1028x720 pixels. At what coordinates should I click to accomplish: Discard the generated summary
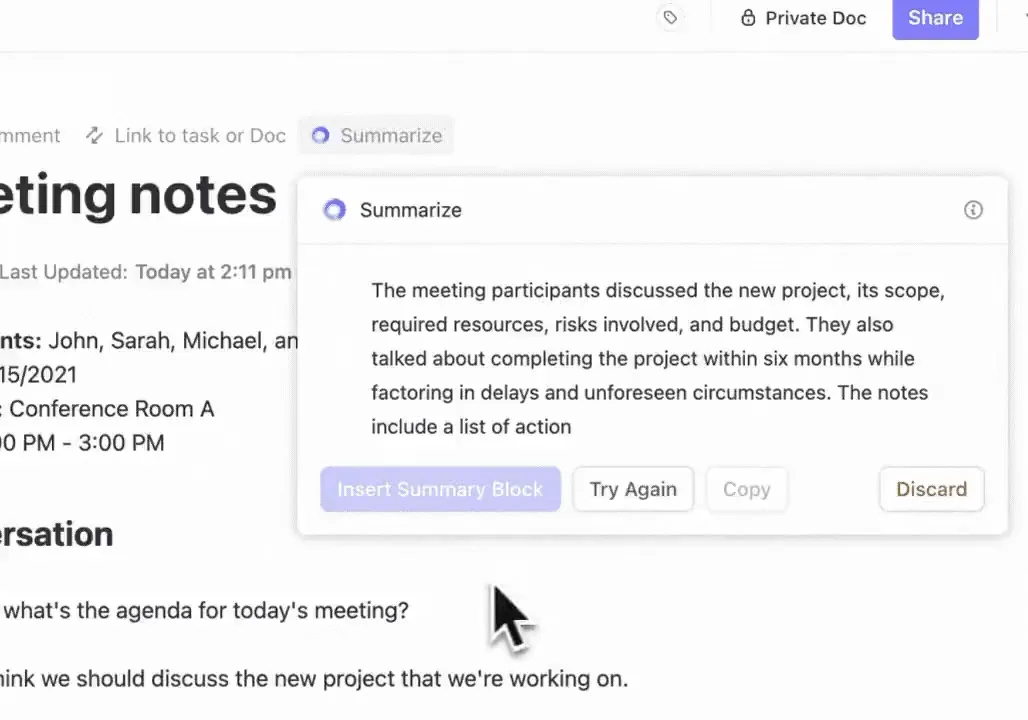[x=932, y=489]
